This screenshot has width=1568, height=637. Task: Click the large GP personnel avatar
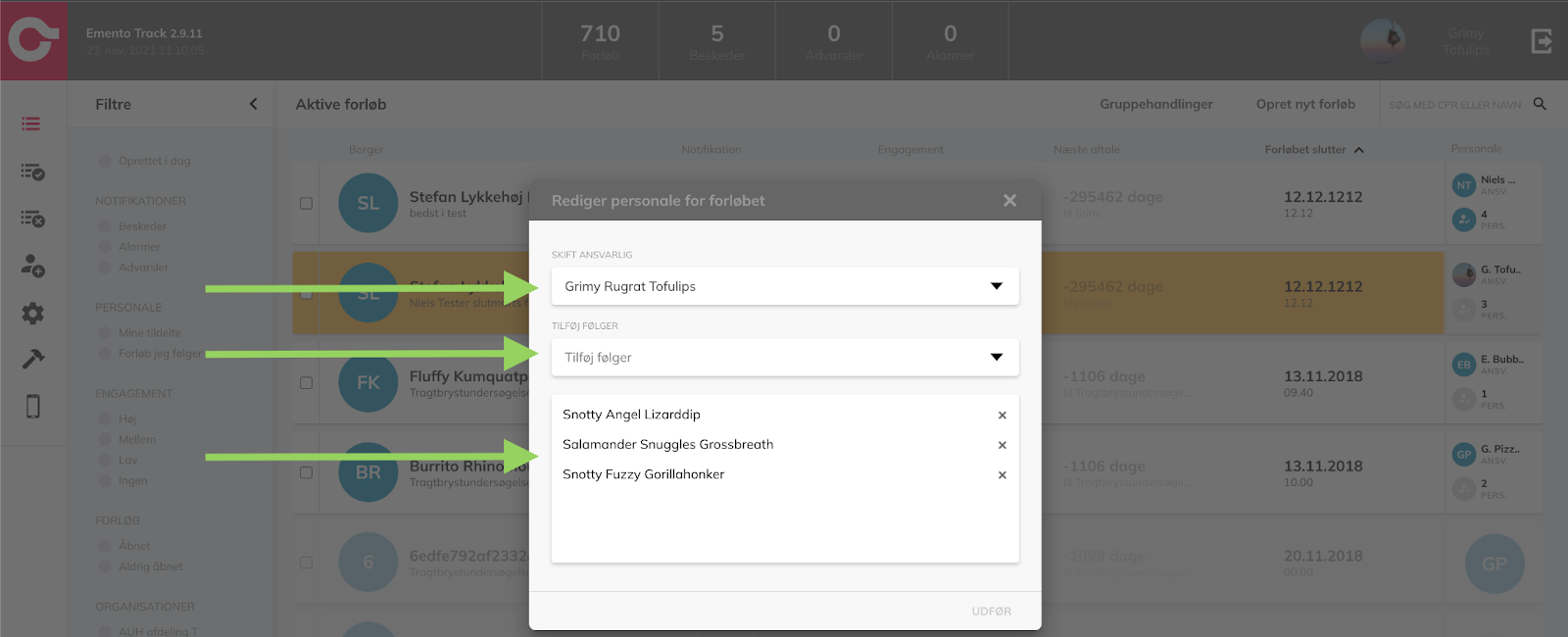1494,563
